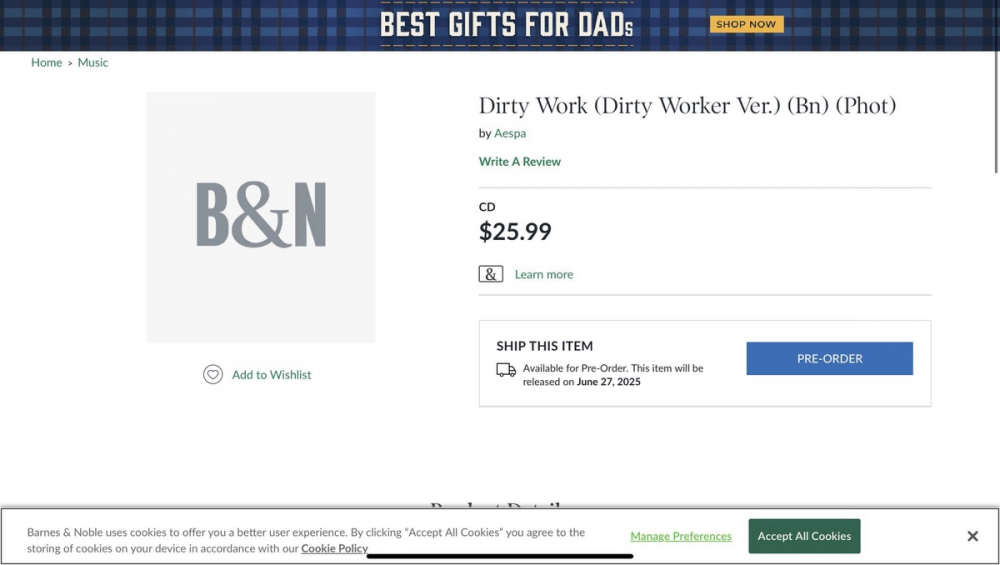Click the page's vertical scrollbar
Image resolution: width=1000 pixels, height=565 pixels.
995,110
